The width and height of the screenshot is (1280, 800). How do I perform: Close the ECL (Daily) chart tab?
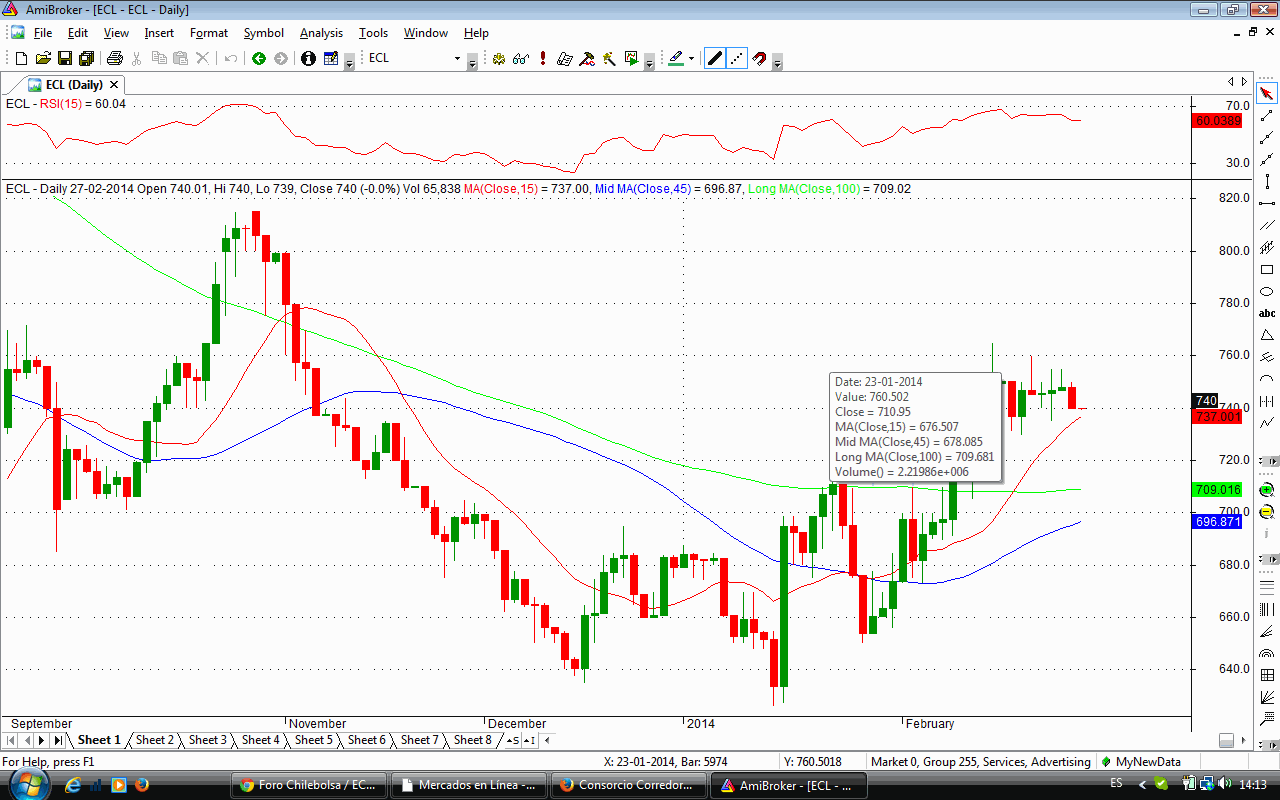point(114,85)
